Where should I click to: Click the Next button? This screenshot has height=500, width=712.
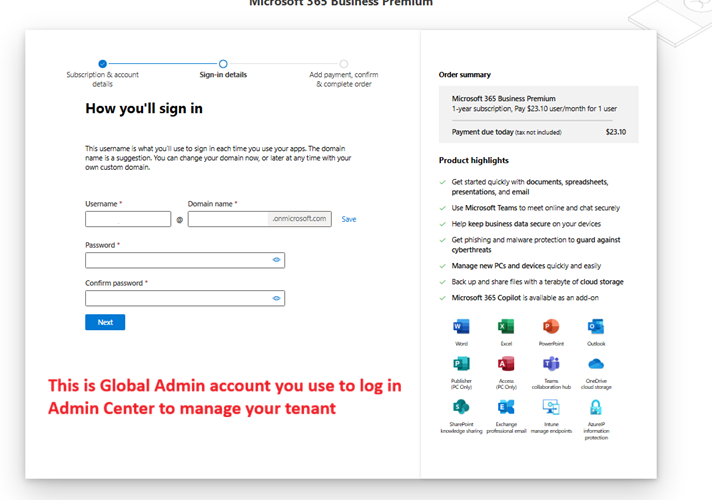pos(105,322)
